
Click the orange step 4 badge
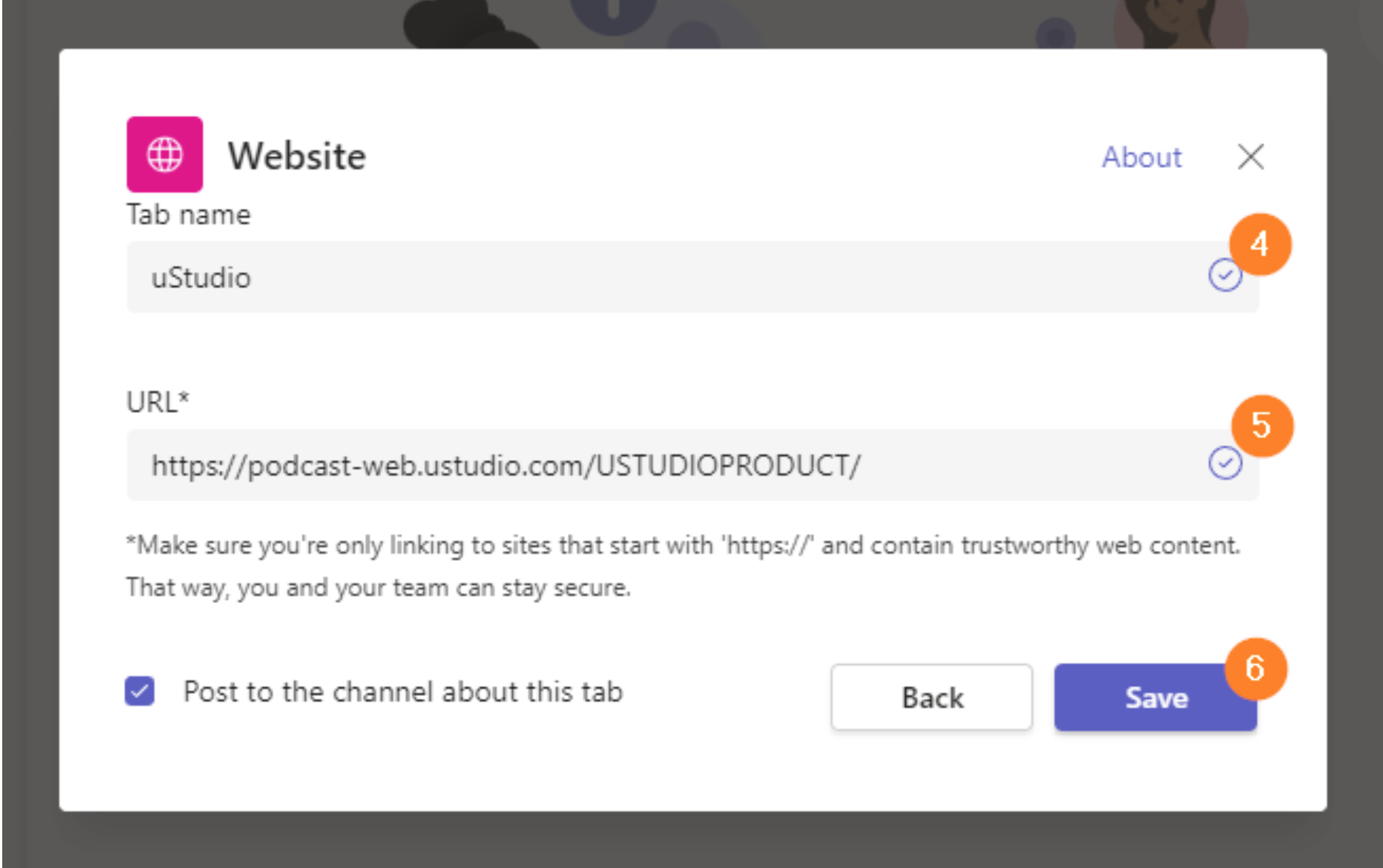point(1260,245)
